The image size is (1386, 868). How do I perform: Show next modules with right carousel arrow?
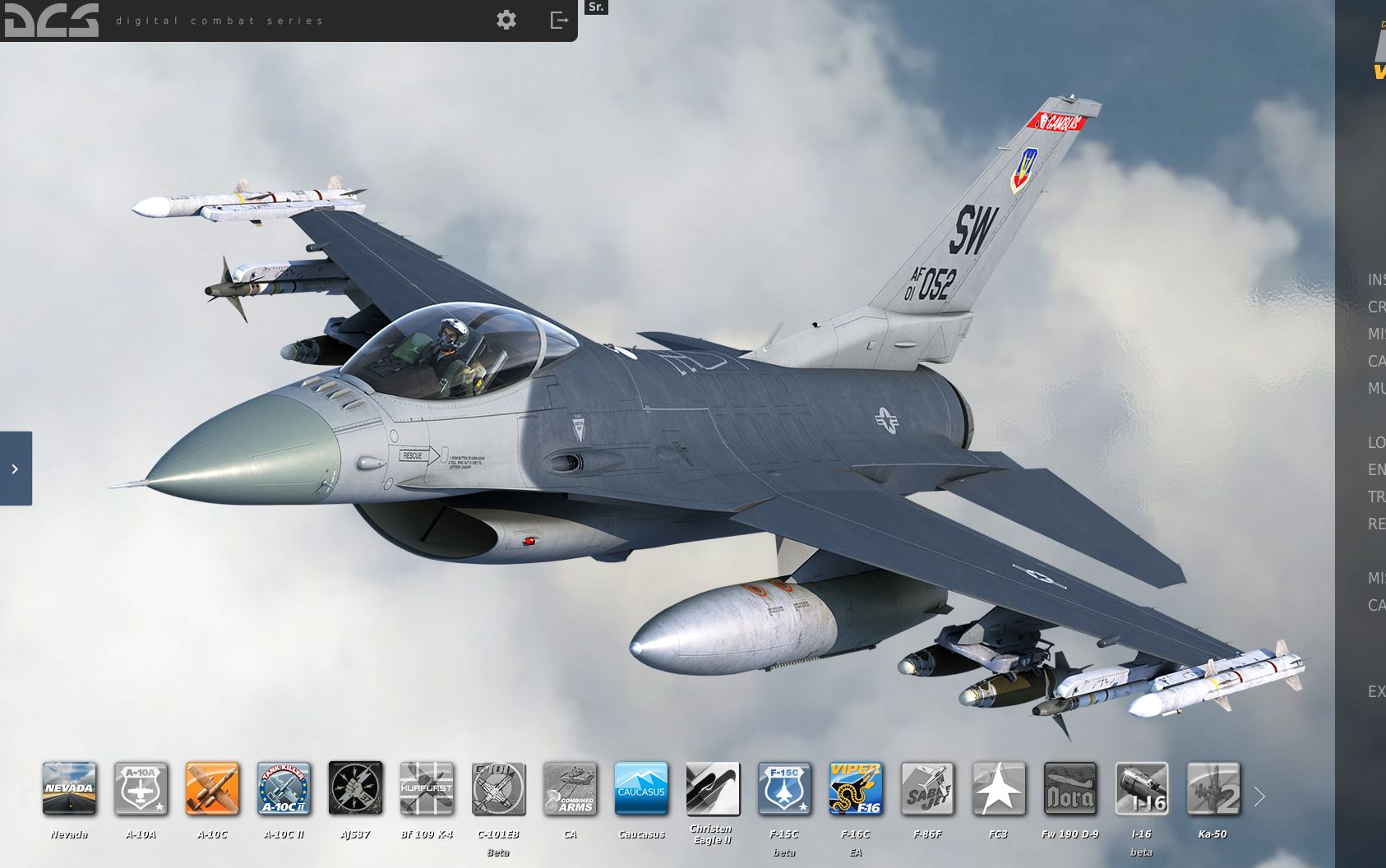[x=1259, y=796]
